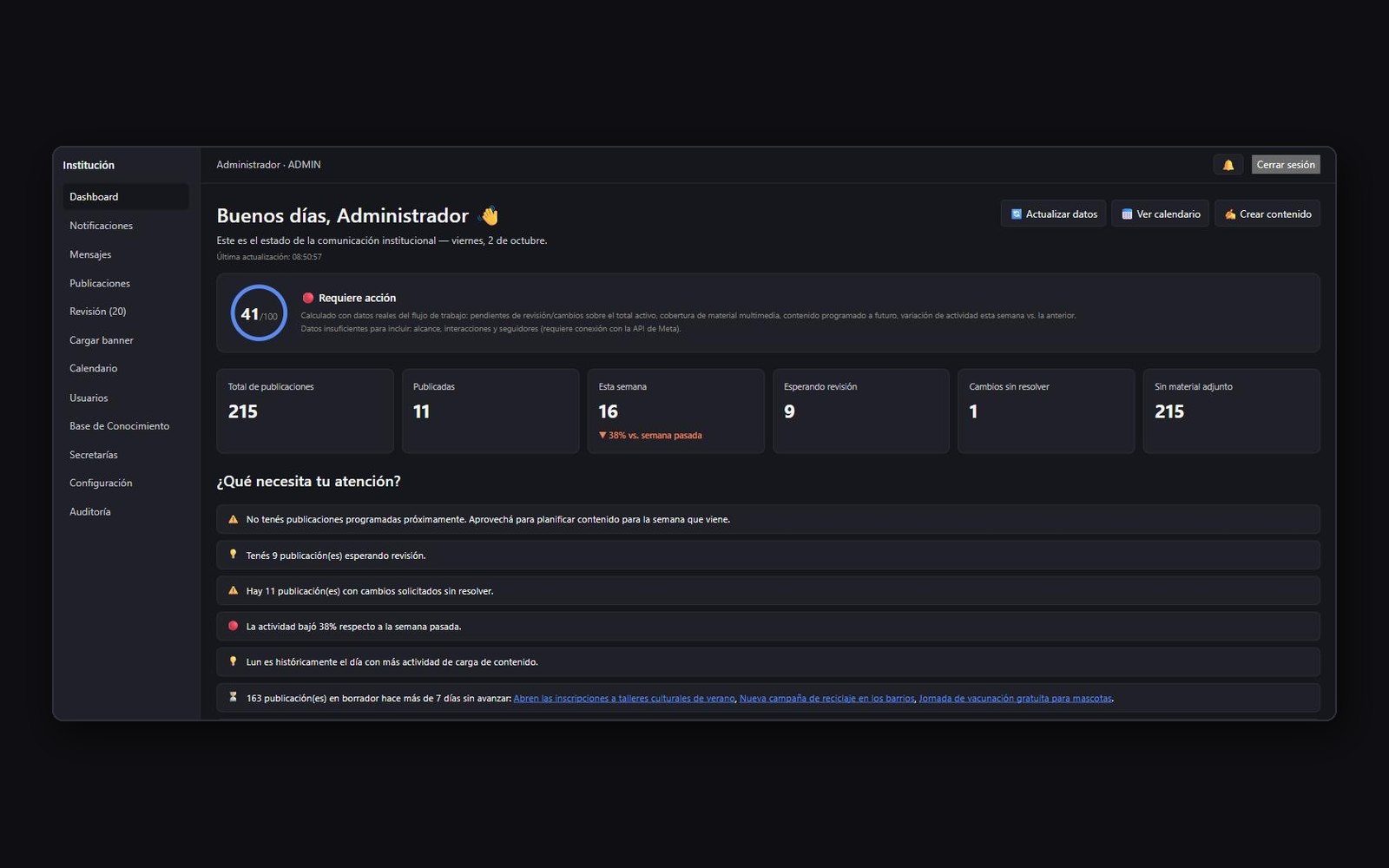Click the Última actualización timestamp text

click(x=269, y=257)
